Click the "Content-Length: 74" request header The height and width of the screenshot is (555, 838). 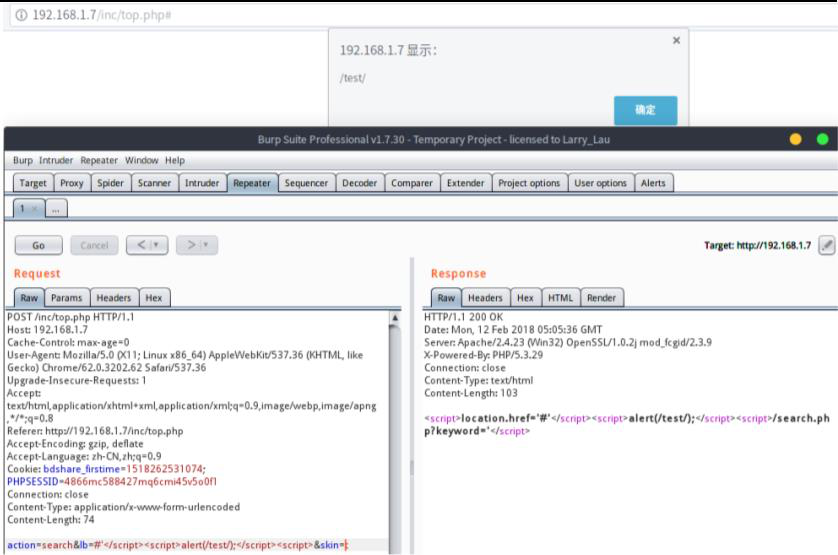click(51, 520)
